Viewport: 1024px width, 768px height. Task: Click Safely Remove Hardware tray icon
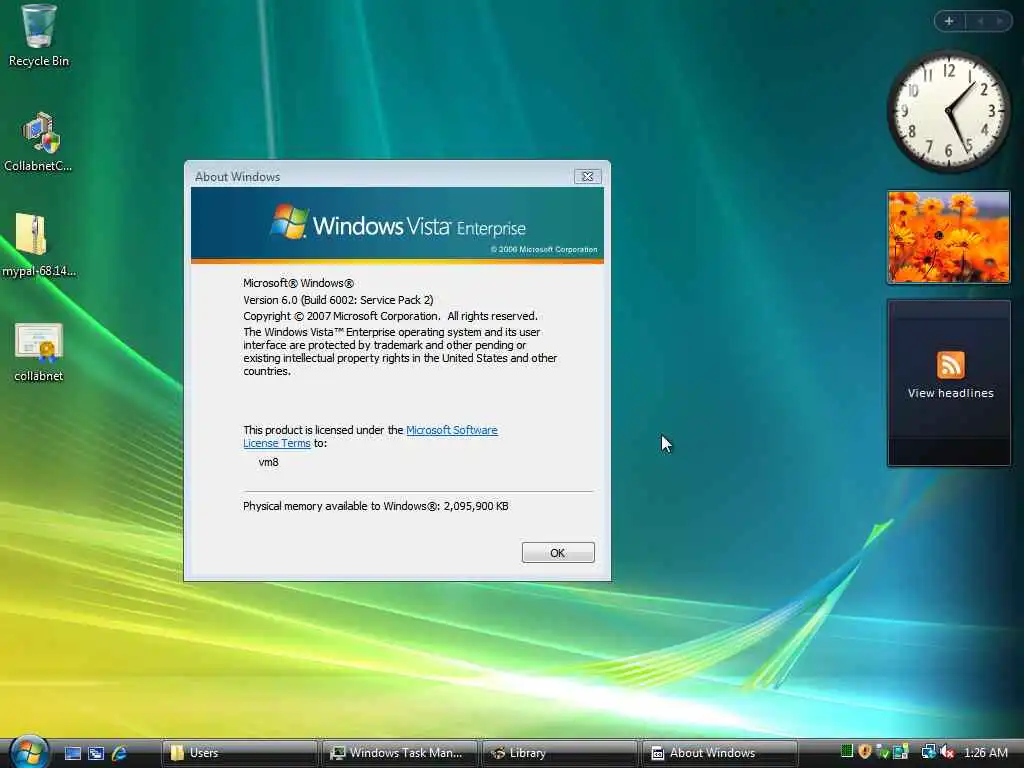point(882,752)
